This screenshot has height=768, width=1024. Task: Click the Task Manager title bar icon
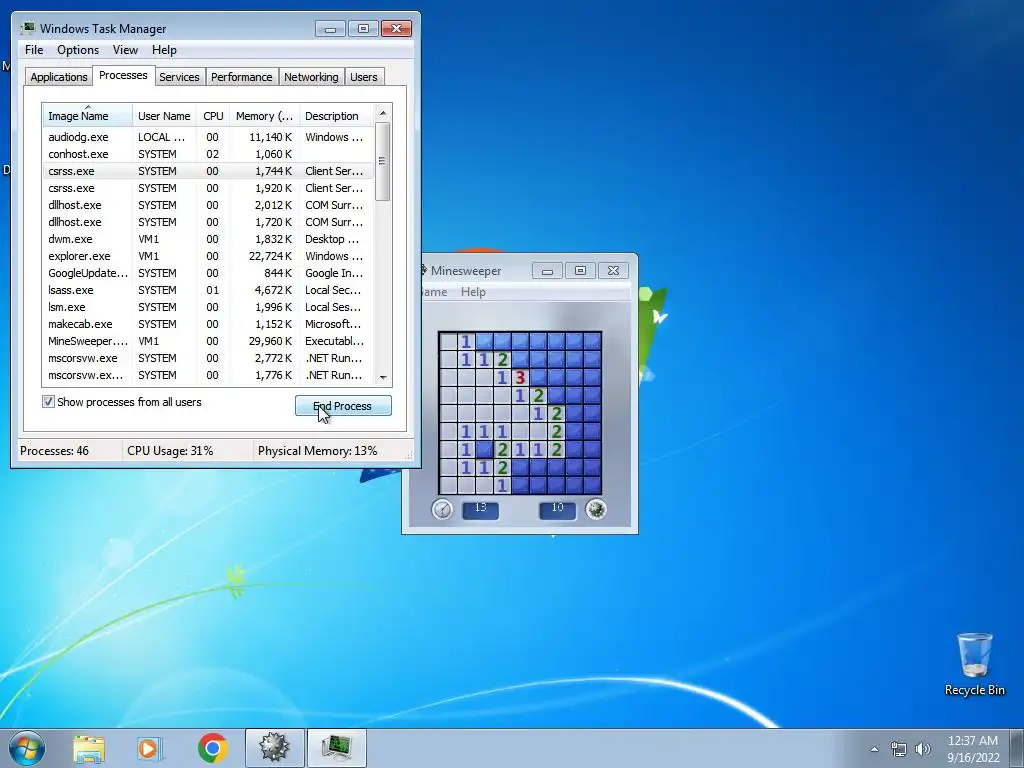[x=27, y=28]
